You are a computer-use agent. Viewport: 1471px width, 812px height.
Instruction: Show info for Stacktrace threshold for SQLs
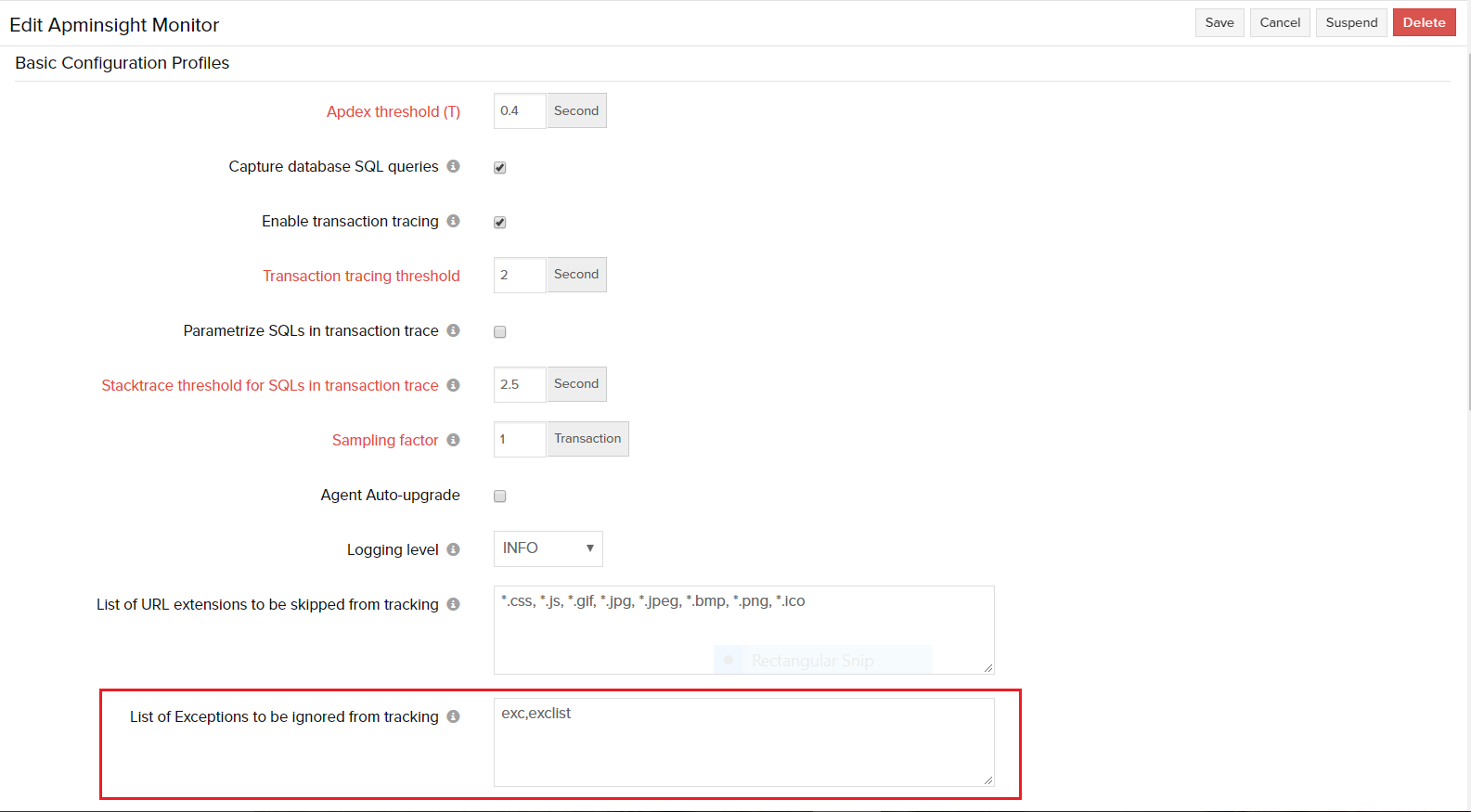453,385
